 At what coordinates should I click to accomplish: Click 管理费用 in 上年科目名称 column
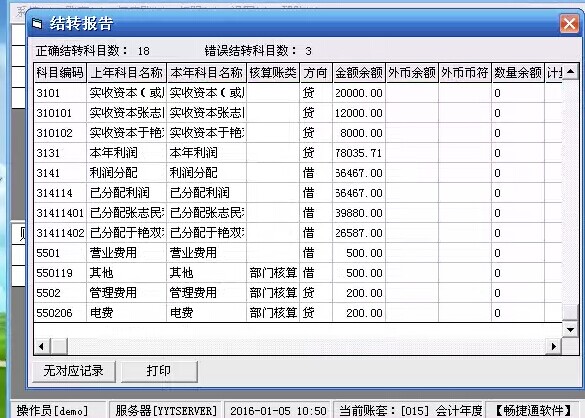pyautogui.click(x=126, y=293)
